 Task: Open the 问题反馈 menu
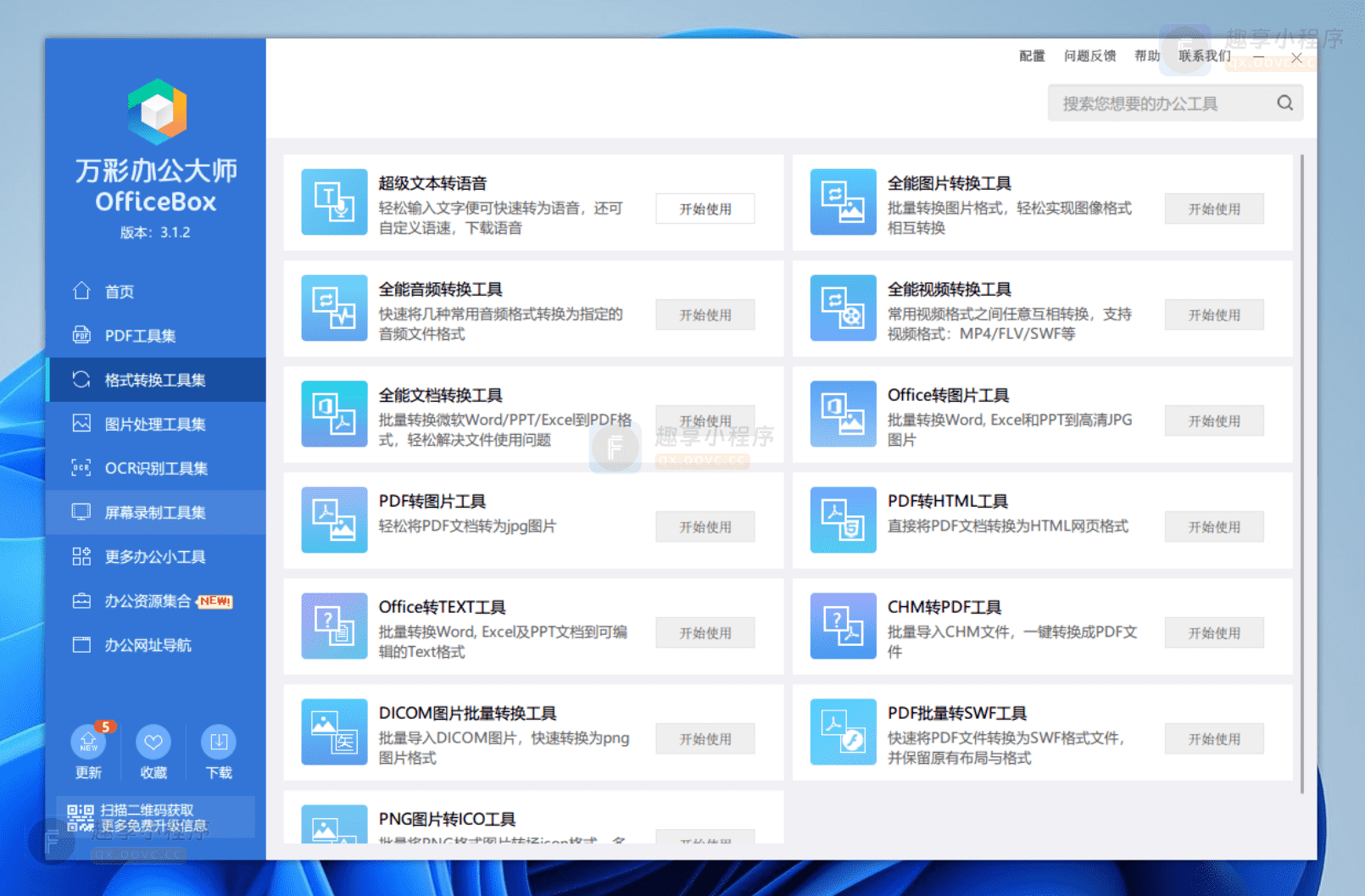[x=1089, y=56]
